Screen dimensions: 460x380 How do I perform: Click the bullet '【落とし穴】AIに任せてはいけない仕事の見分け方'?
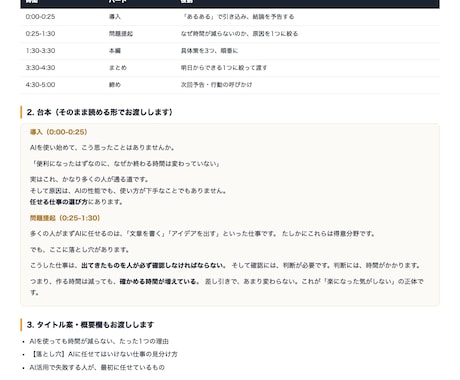pyautogui.click(x=103, y=354)
